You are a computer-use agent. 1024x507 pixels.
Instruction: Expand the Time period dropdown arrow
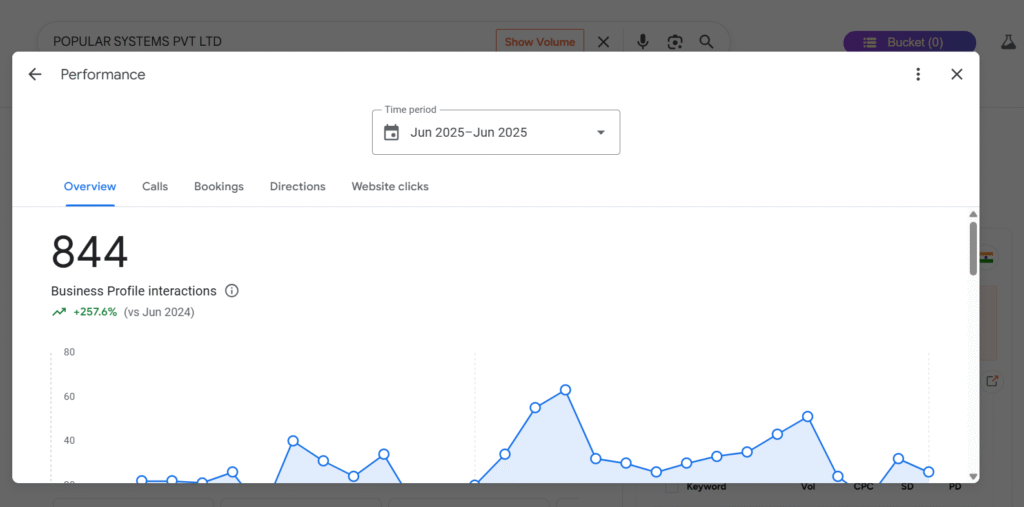601,132
